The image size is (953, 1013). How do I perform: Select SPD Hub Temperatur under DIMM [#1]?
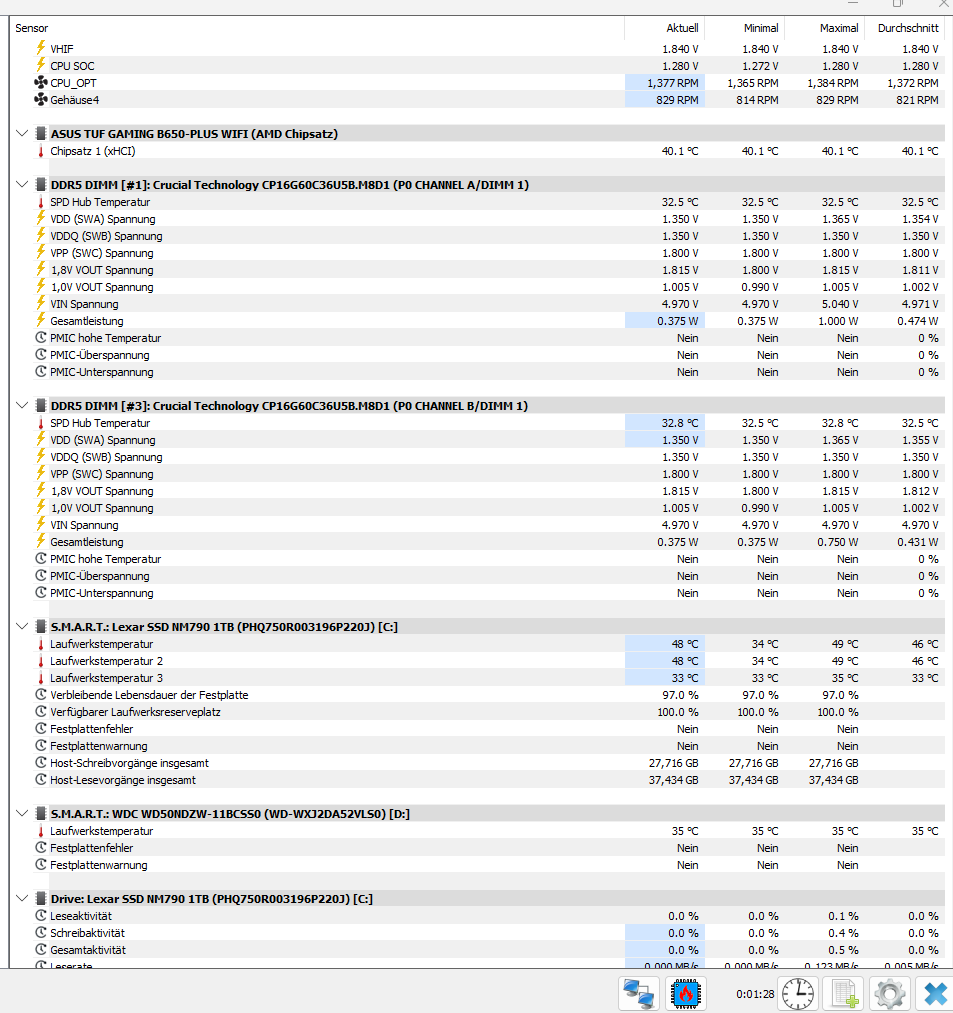(x=100, y=202)
